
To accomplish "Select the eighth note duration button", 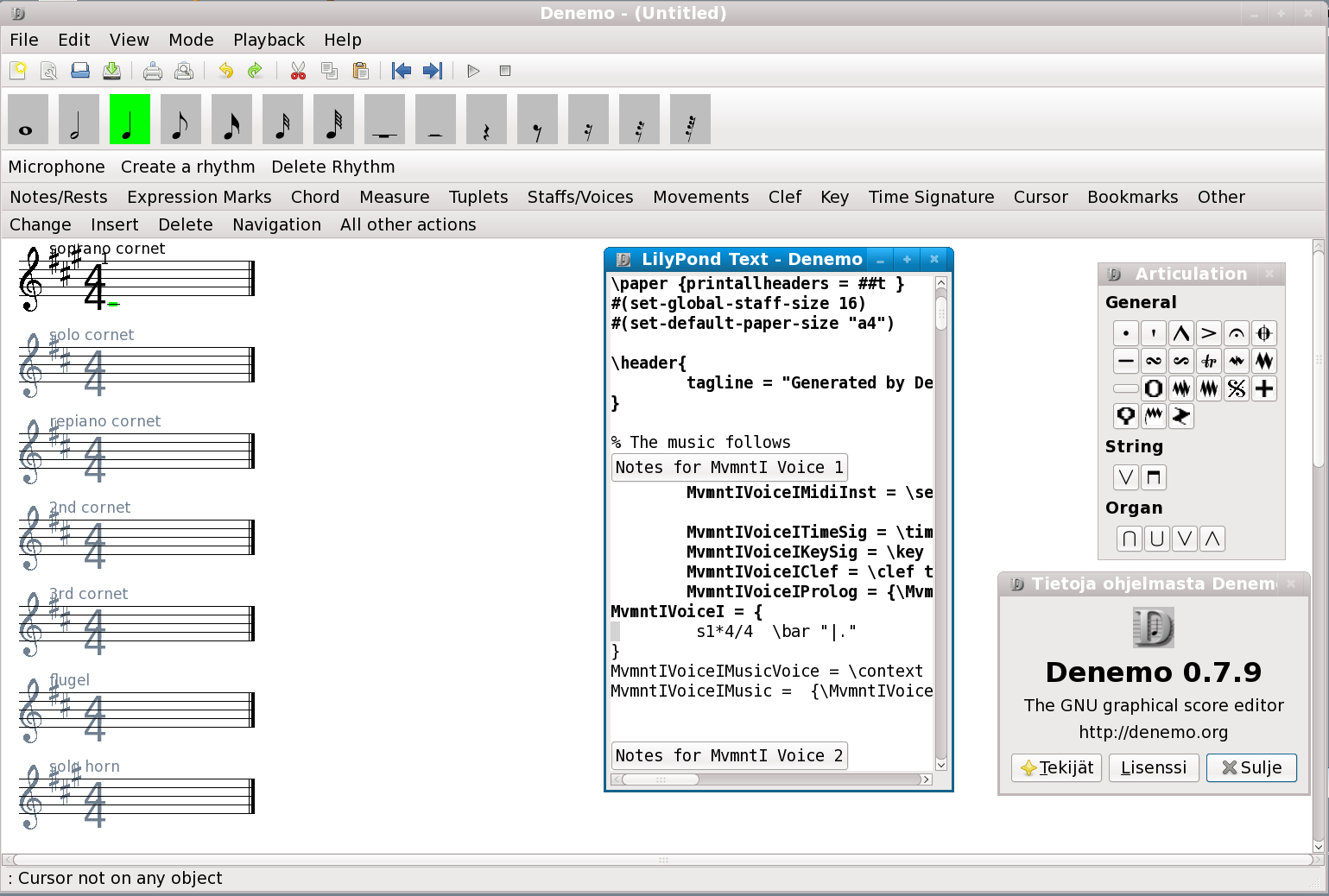I will (x=180, y=120).
